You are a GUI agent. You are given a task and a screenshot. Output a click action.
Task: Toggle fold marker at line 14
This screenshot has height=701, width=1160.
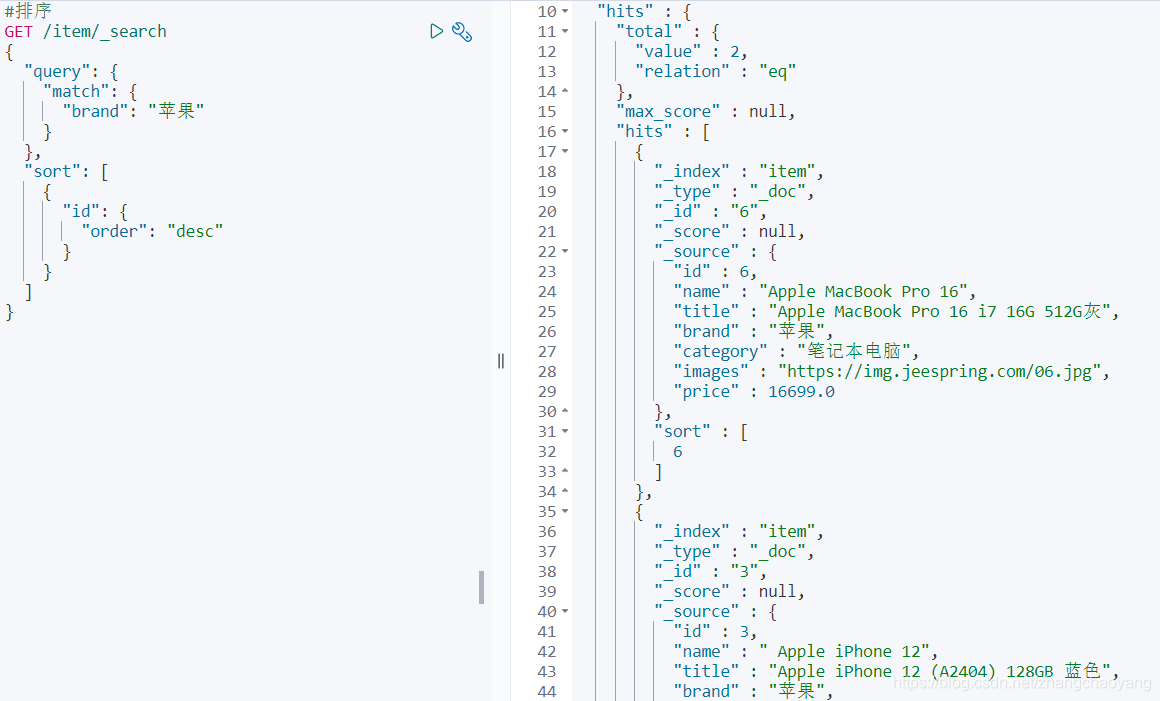tap(565, 91)
